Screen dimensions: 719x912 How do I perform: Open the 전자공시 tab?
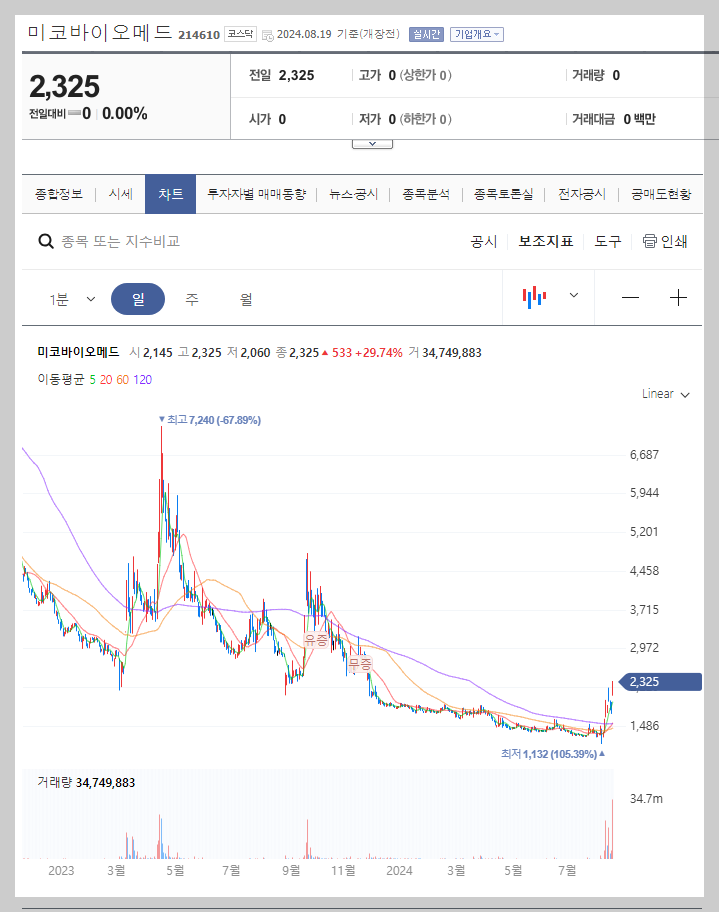pyautogui.click(x=582, y=194)
